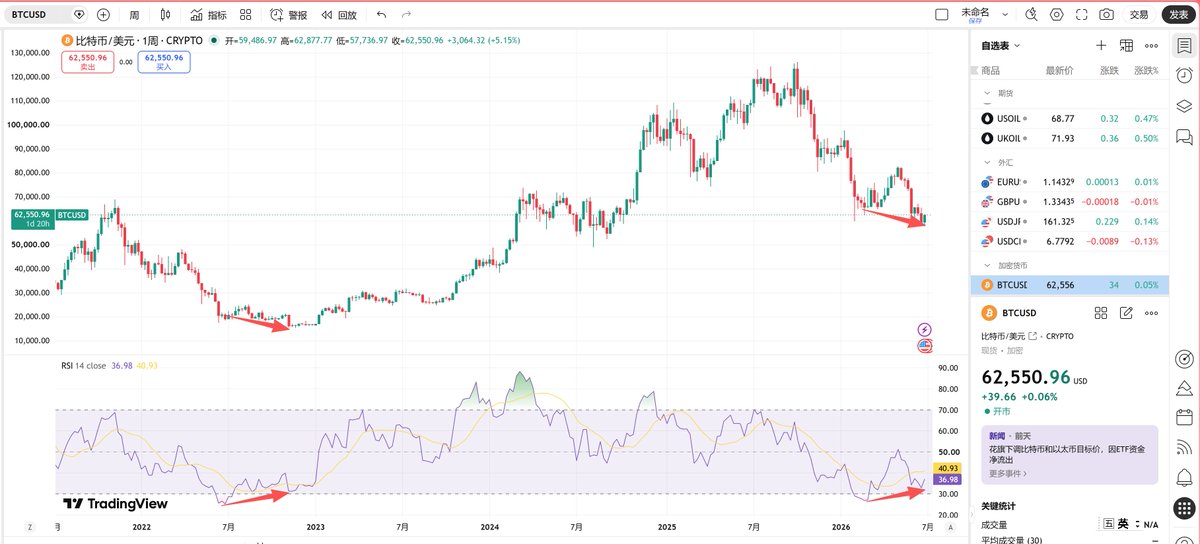
Task: Add a note for BTCUSD with pencil icon
Action: coord(1126,313)
